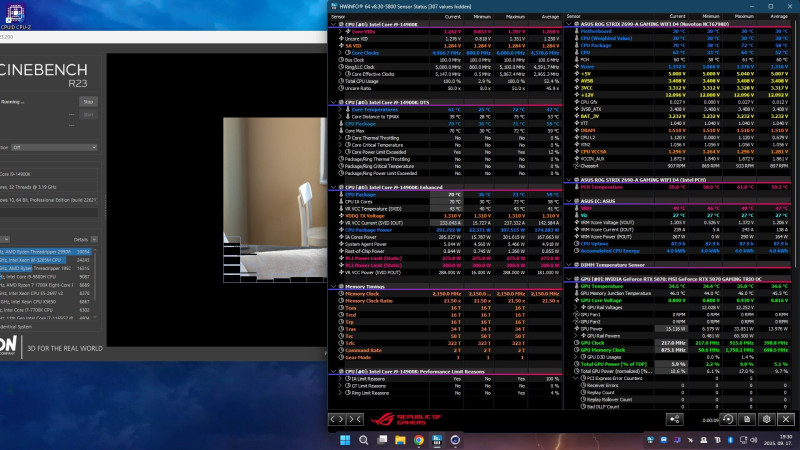Click power icon beside CPU Package Power
Viewport: 800px width, 450px height.
pos(341,230)
